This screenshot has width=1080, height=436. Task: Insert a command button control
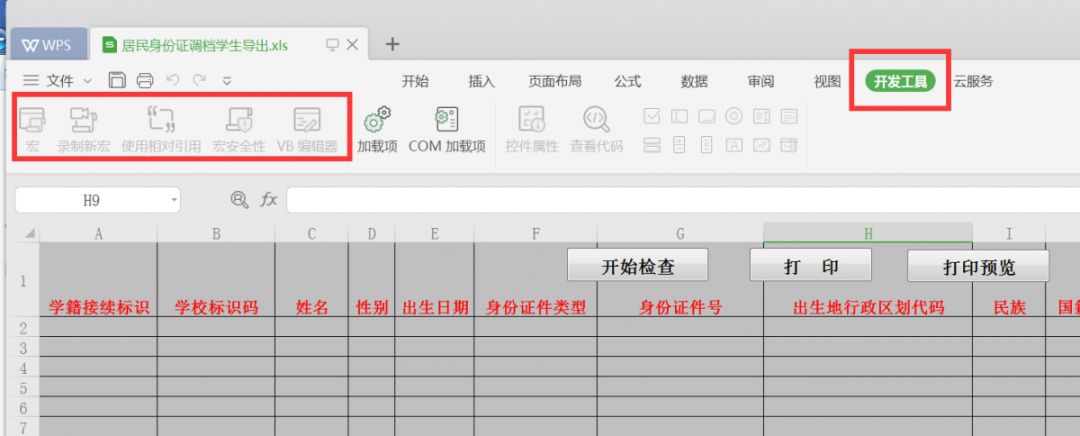point(707,116)
